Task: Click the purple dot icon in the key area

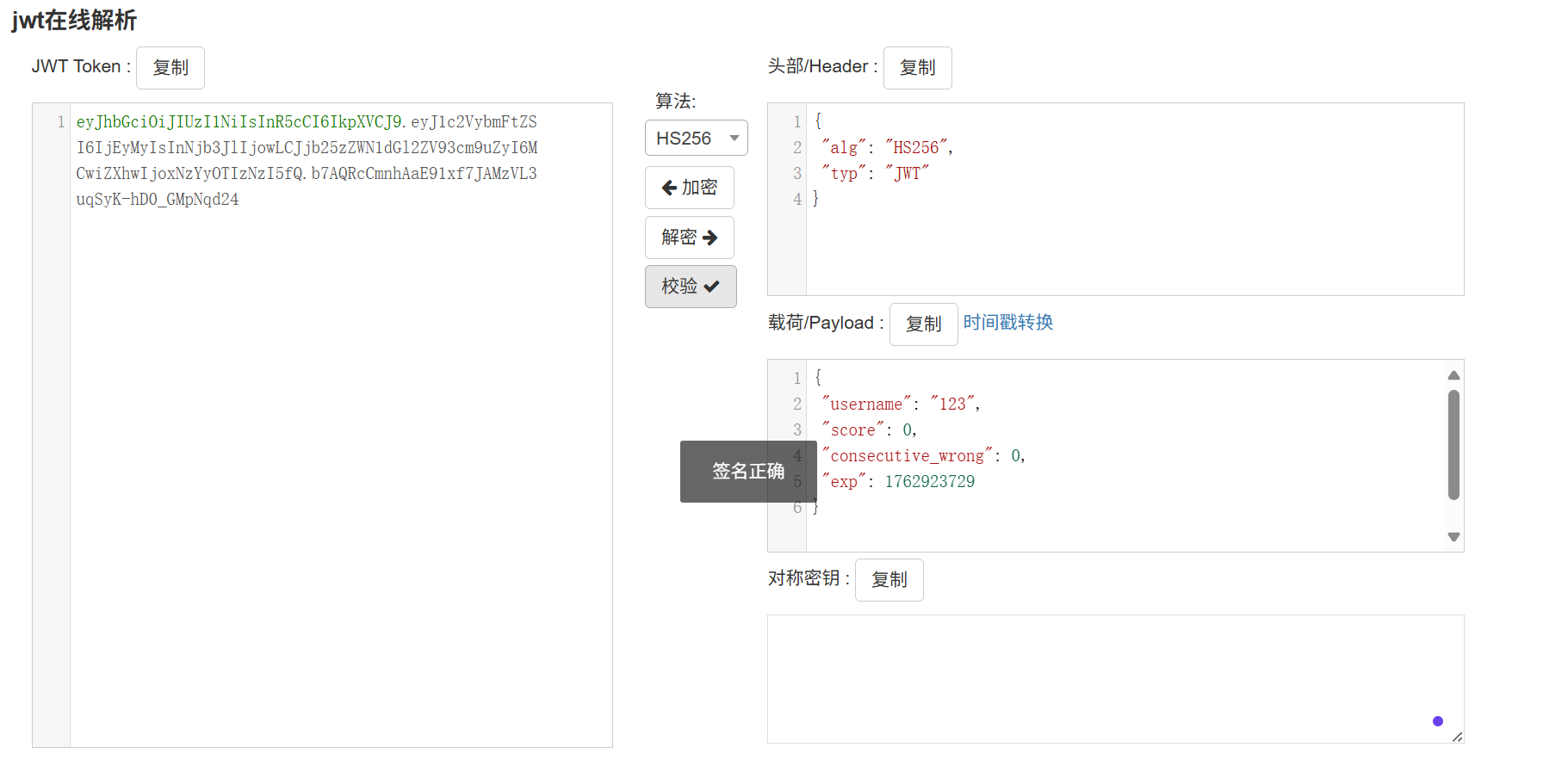Action: click(1438, 721)
